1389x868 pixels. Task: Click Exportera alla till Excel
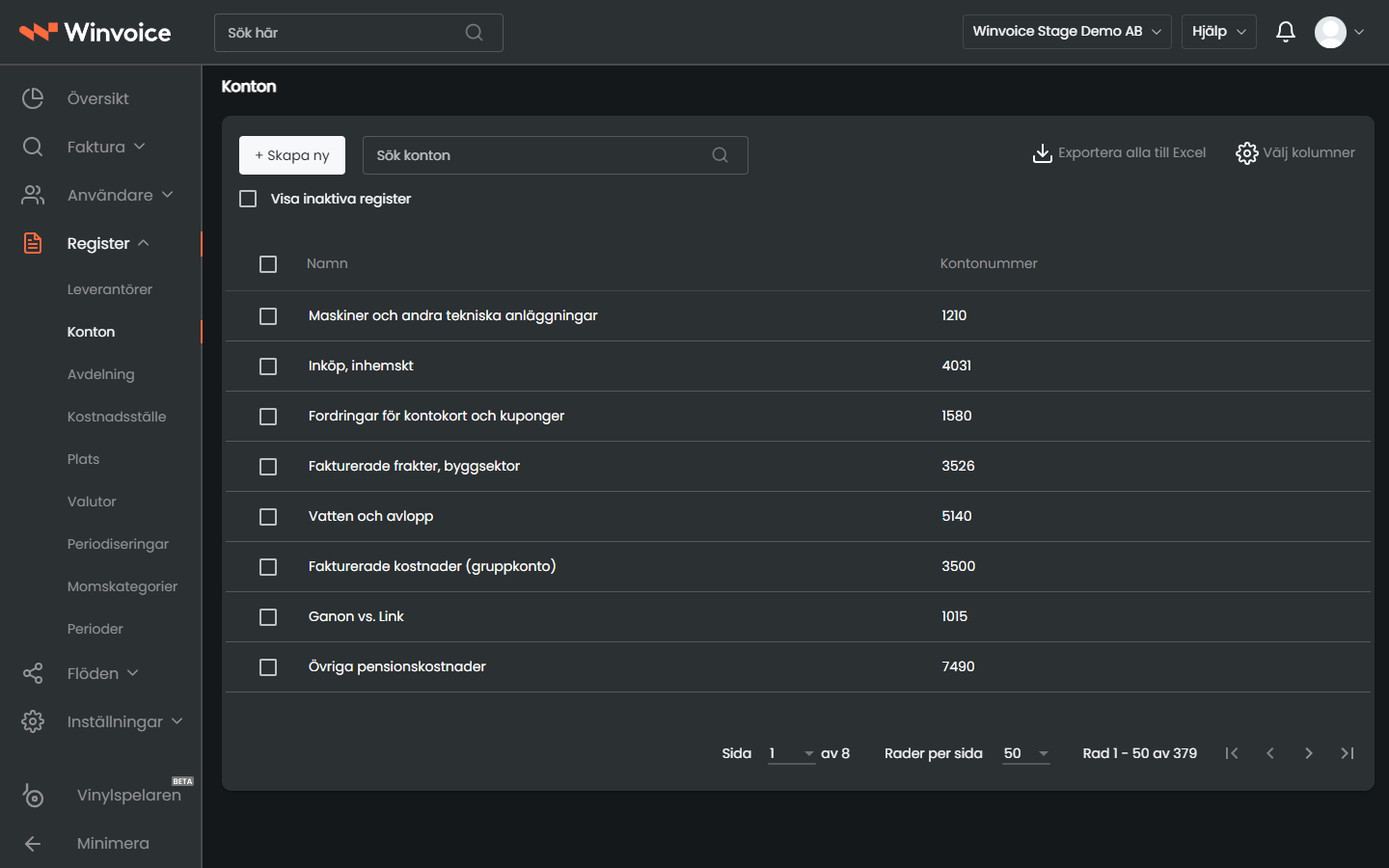1119,153
